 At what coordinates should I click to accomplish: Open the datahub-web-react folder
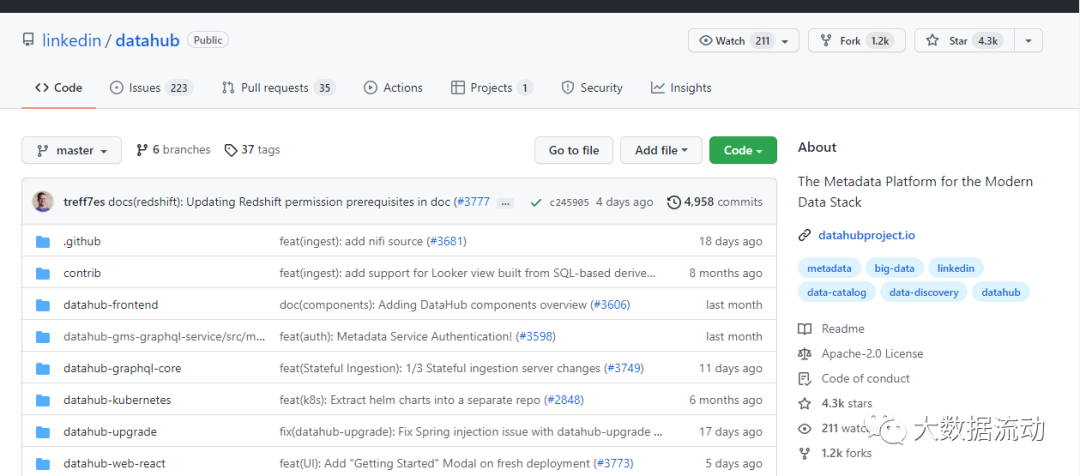coord(114,464)
